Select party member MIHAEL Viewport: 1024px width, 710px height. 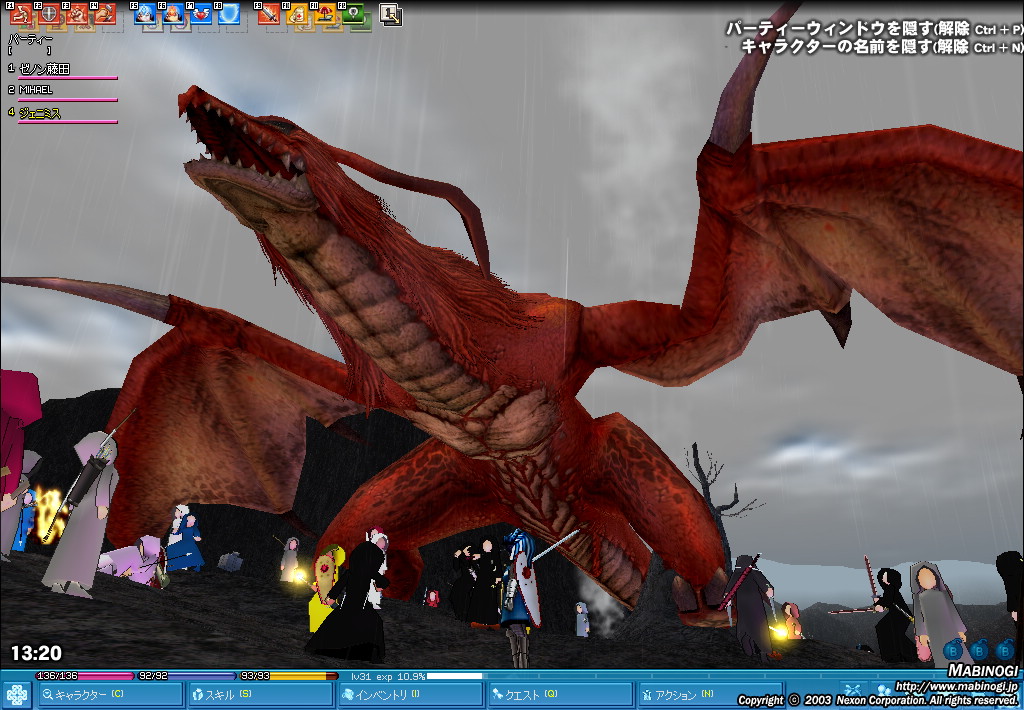pyautogui.click(x=35, y=89)
